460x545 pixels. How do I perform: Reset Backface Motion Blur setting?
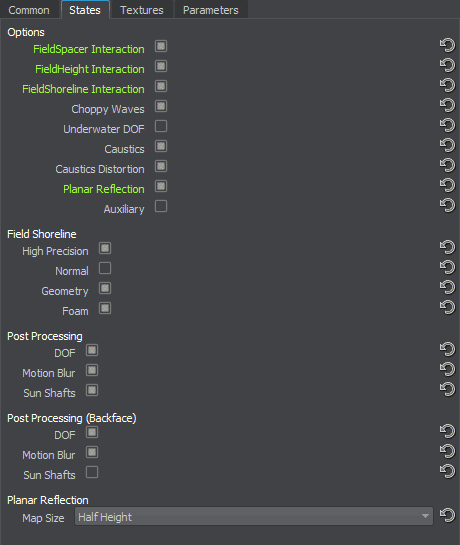pos(447,451)
